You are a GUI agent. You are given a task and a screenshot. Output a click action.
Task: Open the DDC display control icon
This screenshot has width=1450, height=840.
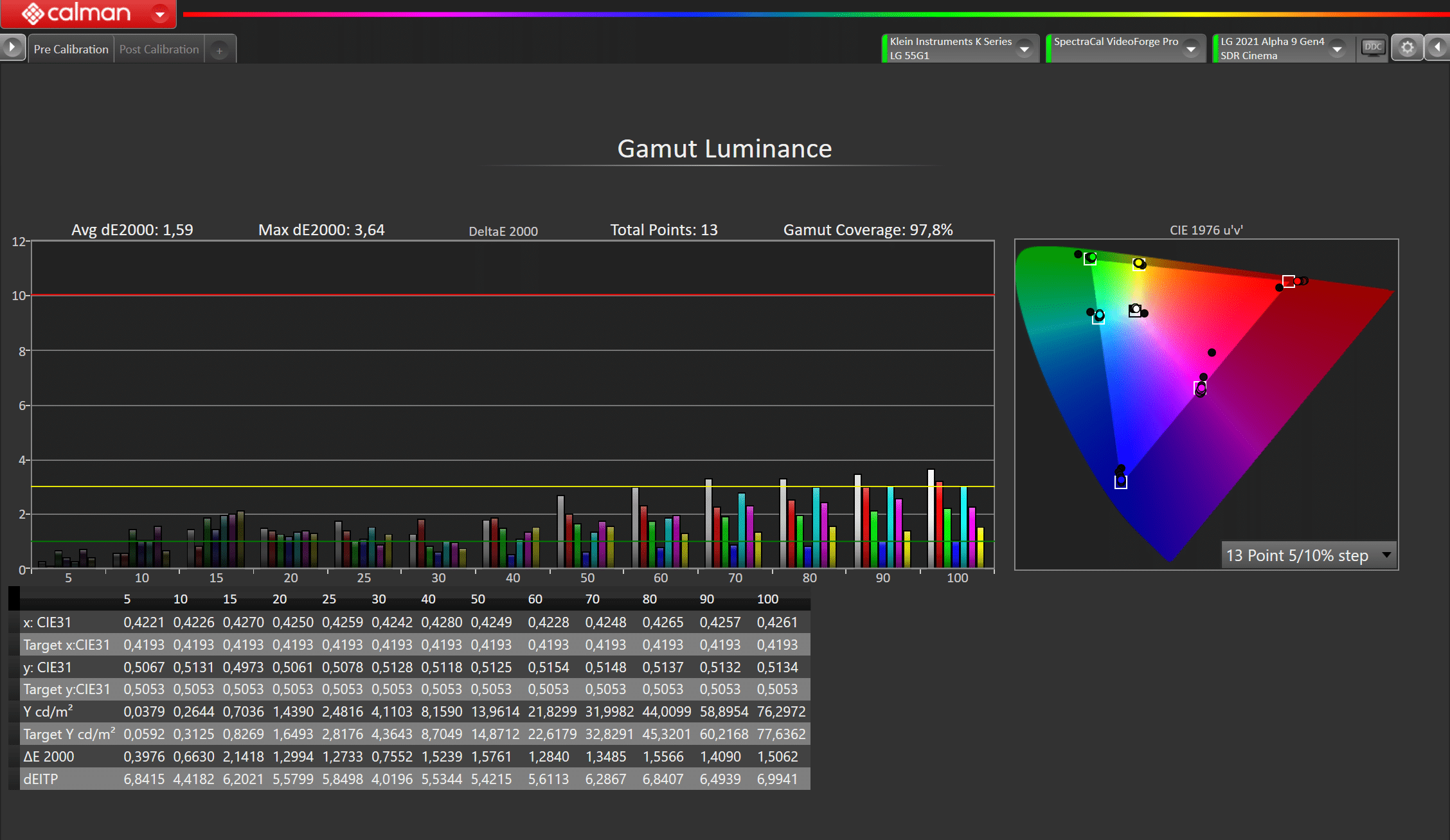click(1372, 48)
